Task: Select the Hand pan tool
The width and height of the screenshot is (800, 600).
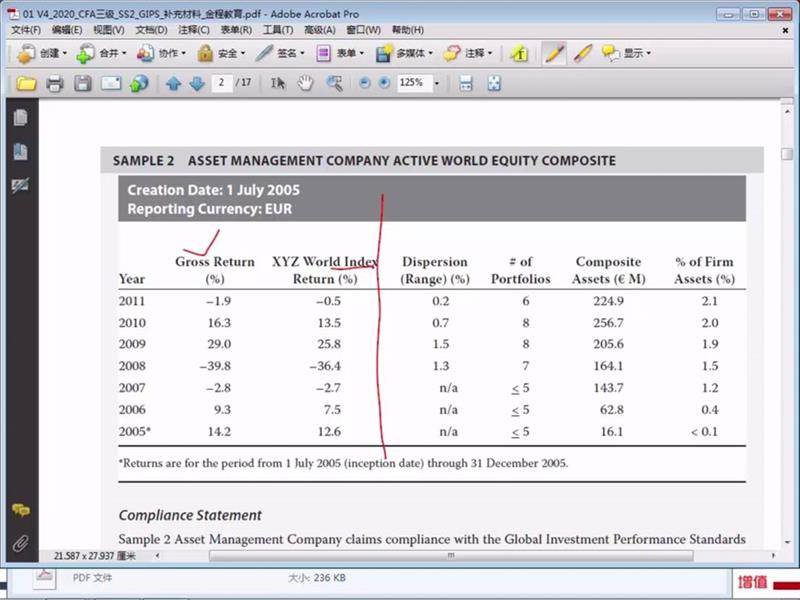Action: tap(306, 83)
